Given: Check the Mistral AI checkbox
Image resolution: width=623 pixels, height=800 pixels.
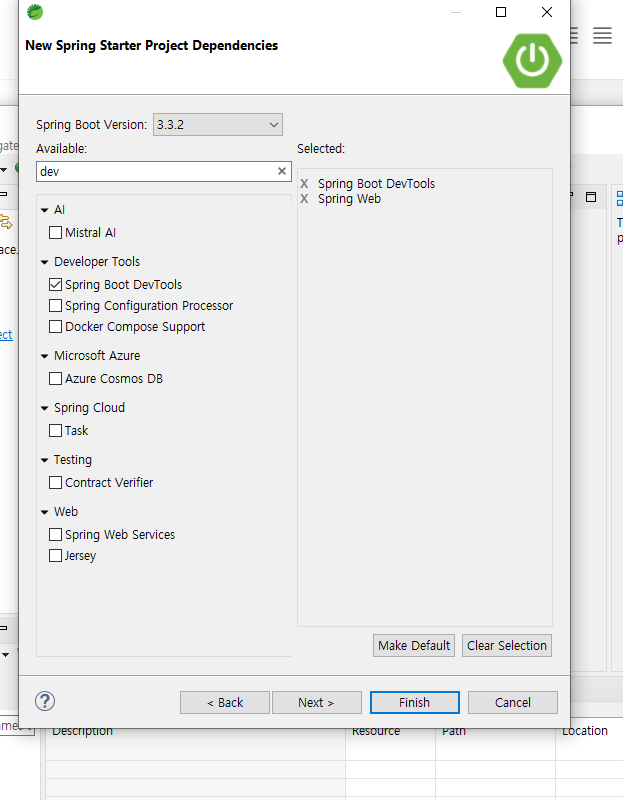Looking at the screenshot, I should point(55,233).
